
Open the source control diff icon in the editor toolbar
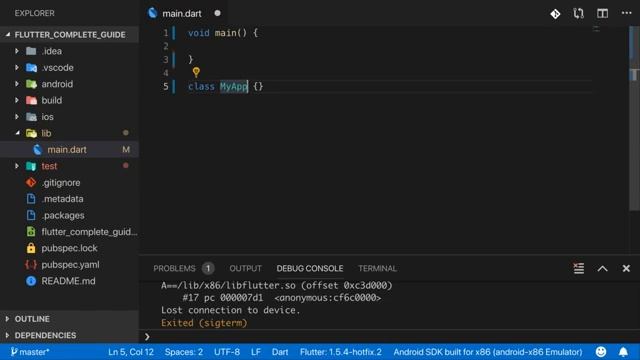[x=555, y=14]
